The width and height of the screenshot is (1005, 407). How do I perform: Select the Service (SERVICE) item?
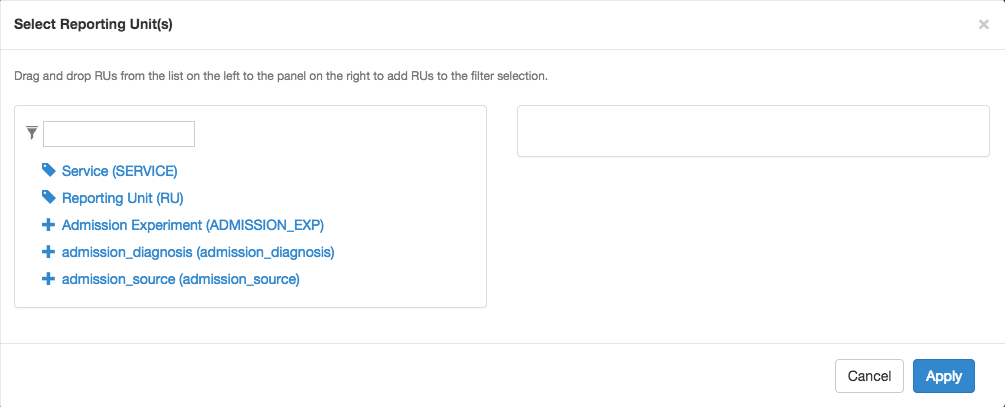tap(119, 171)
